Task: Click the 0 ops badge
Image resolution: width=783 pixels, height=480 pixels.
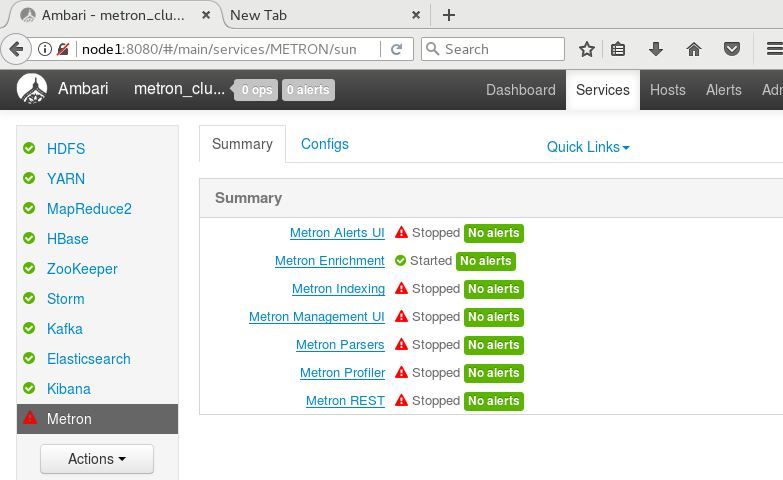Action: coord(256,90)
